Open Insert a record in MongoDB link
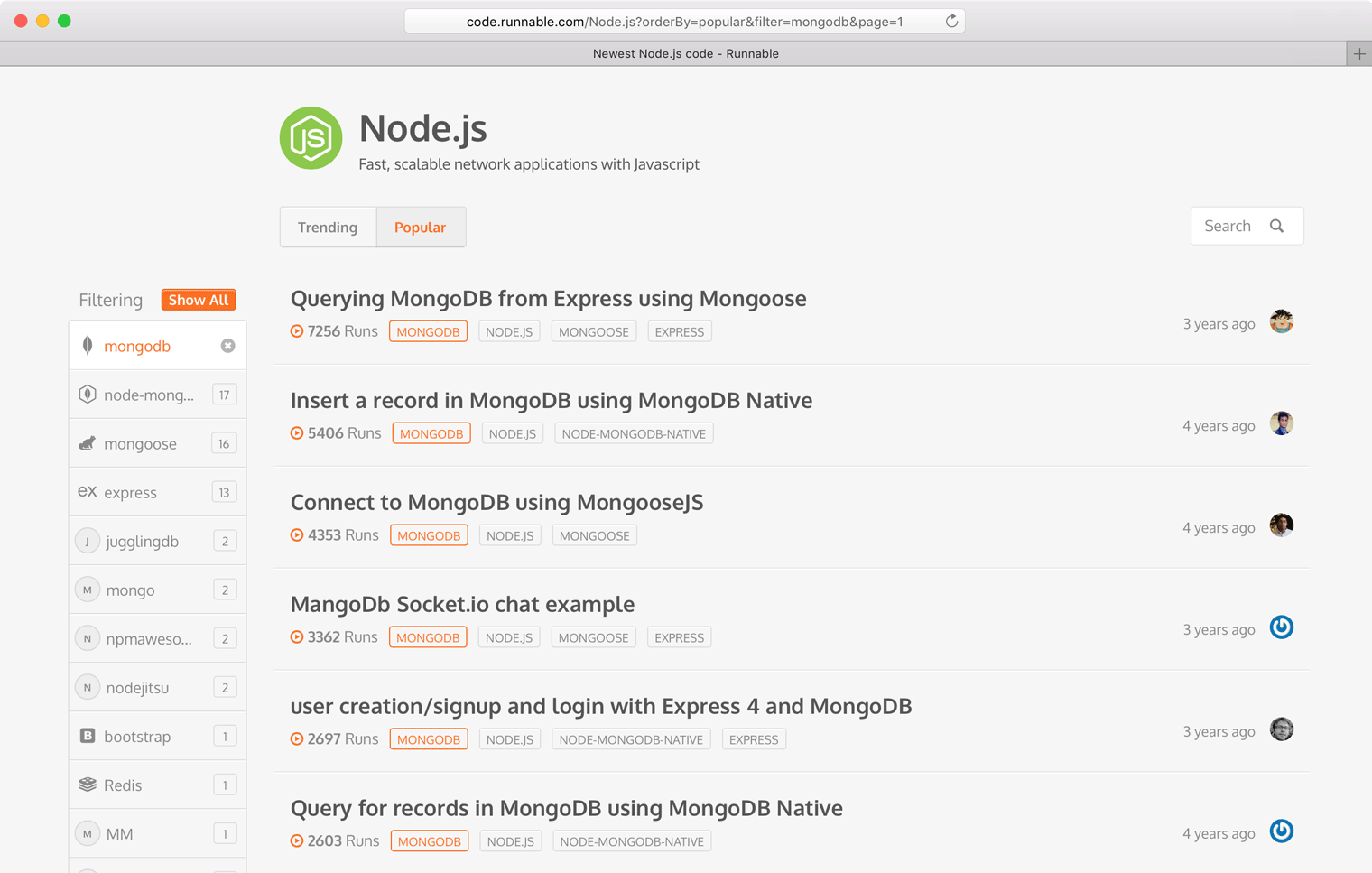Image resolution: width=1372 pixels, height=873 pixels. tap(551, 400)
